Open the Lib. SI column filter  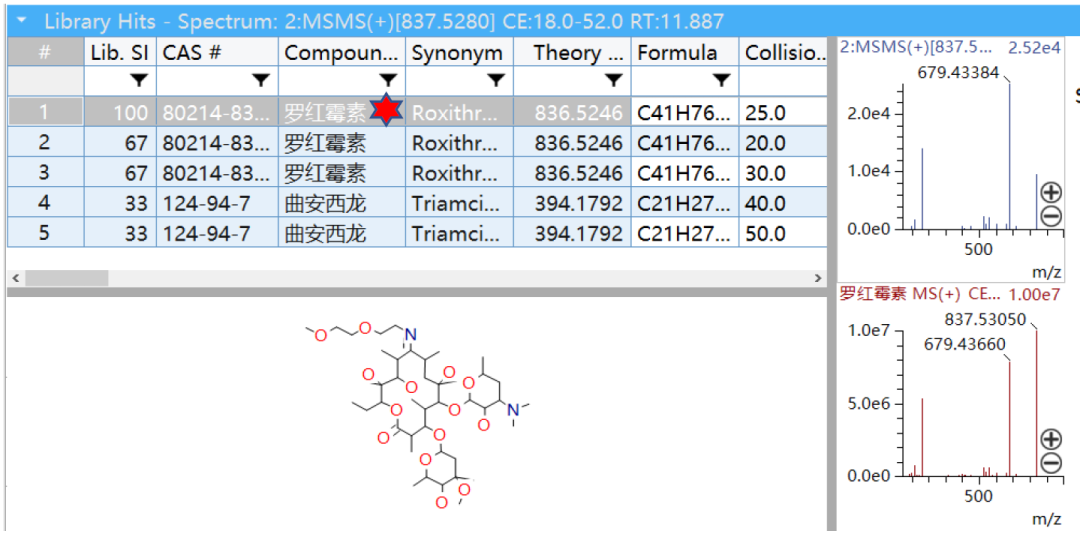[x=139, y=80]
